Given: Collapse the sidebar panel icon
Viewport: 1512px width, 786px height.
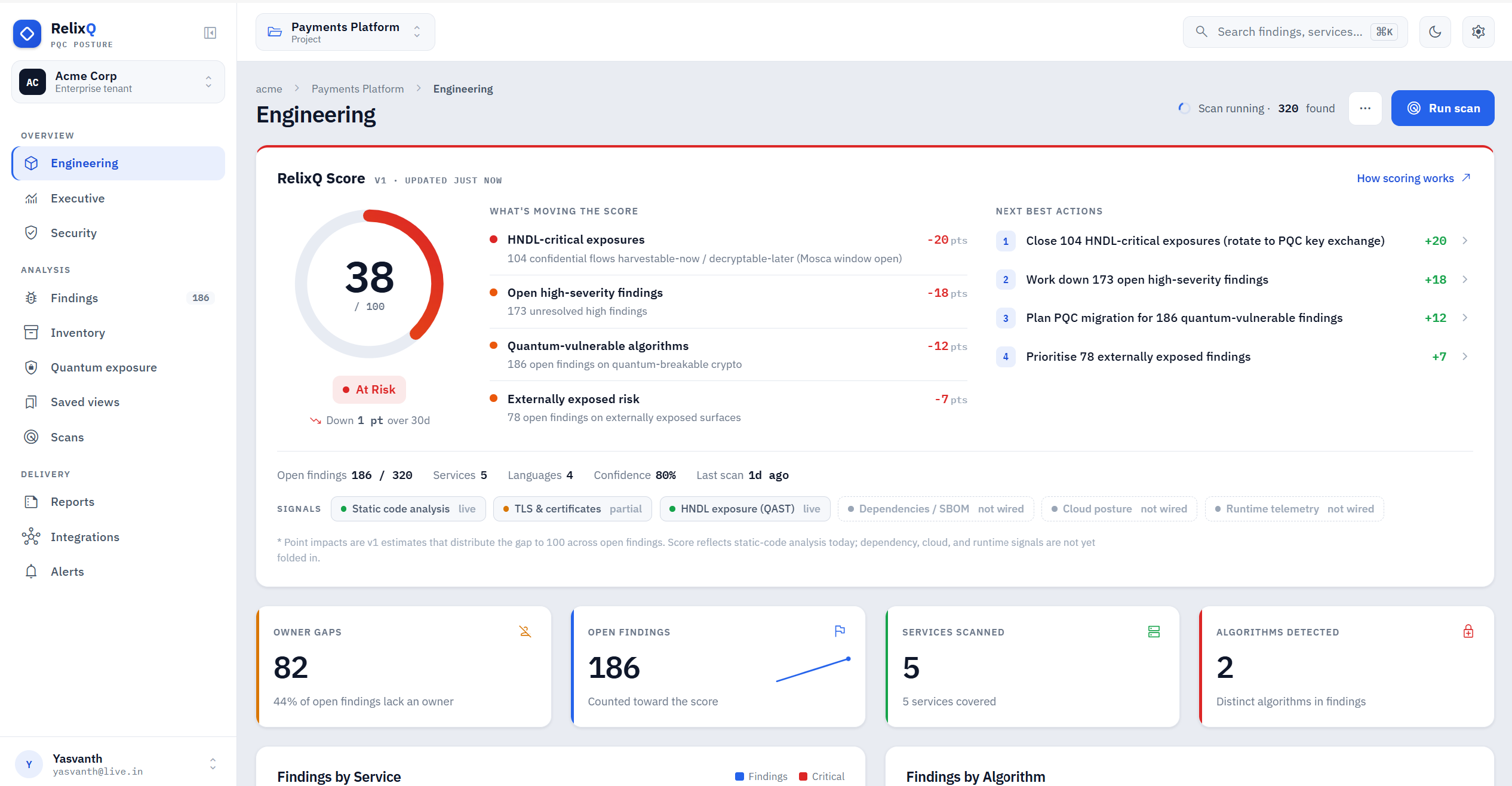Looking at the screenshot, I should point(210,33).
